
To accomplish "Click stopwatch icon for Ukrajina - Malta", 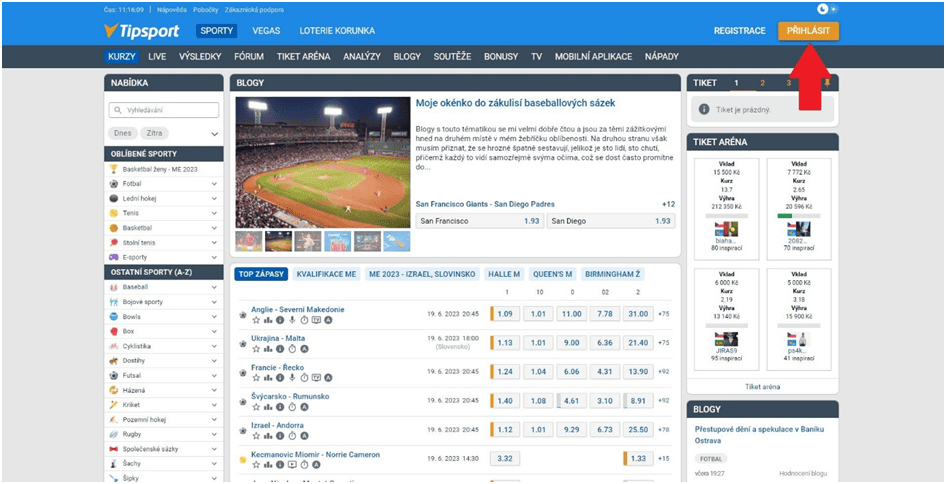I will pyautogui.click(x=292, y=349).
